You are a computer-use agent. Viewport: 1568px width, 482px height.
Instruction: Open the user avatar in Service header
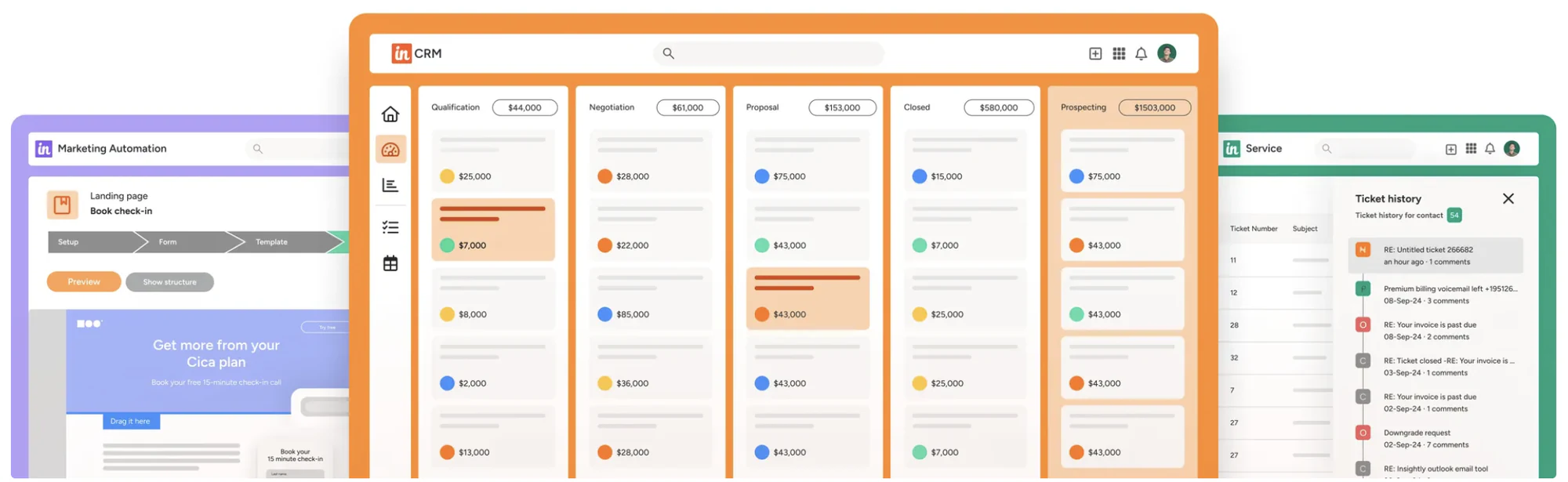1512,148
